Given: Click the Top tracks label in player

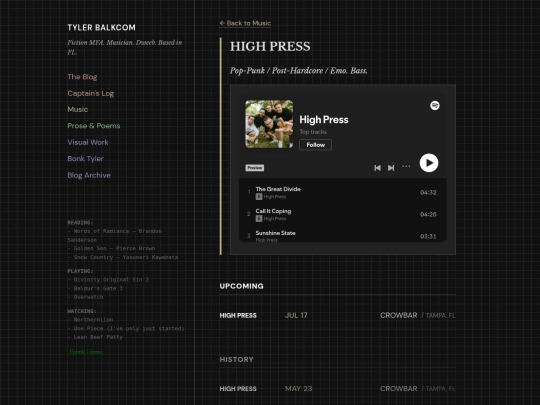Looking at the screenshot, I should (313, 132).
